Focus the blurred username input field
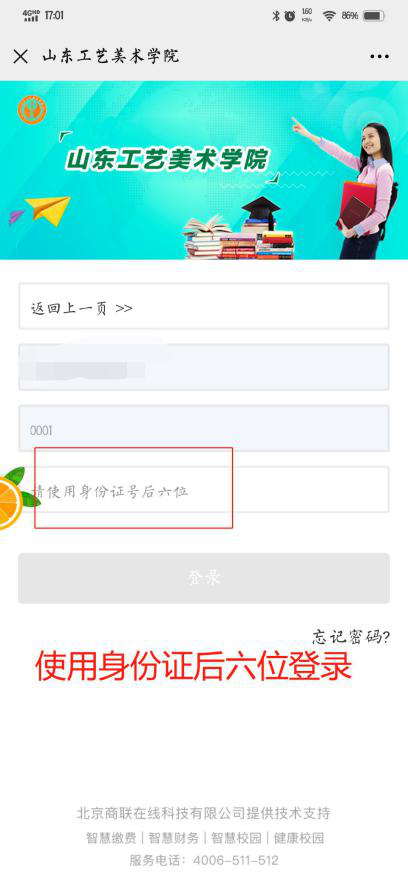 [203, 367]
